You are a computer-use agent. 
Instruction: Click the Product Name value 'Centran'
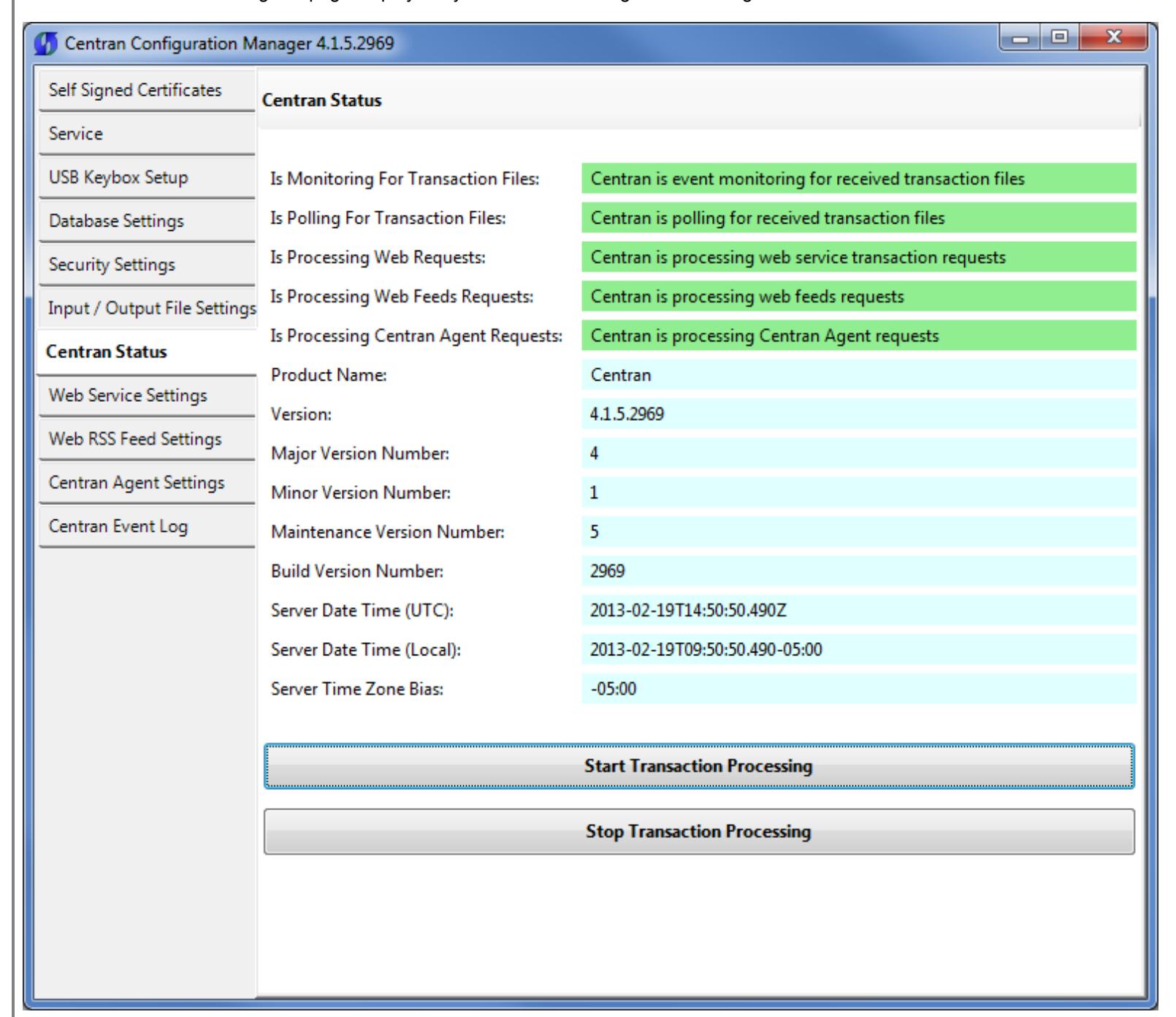(x=859, y=375)
